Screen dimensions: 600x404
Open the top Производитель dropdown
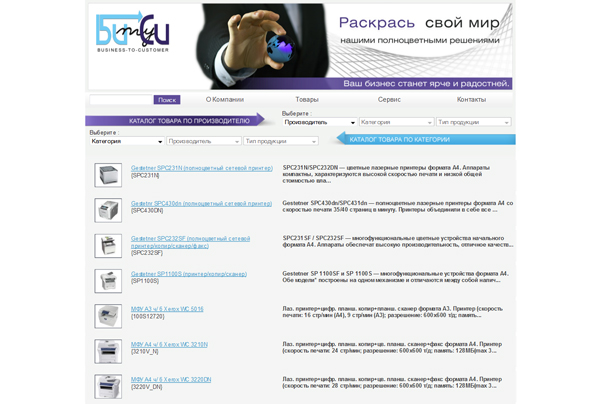[320, 122]
